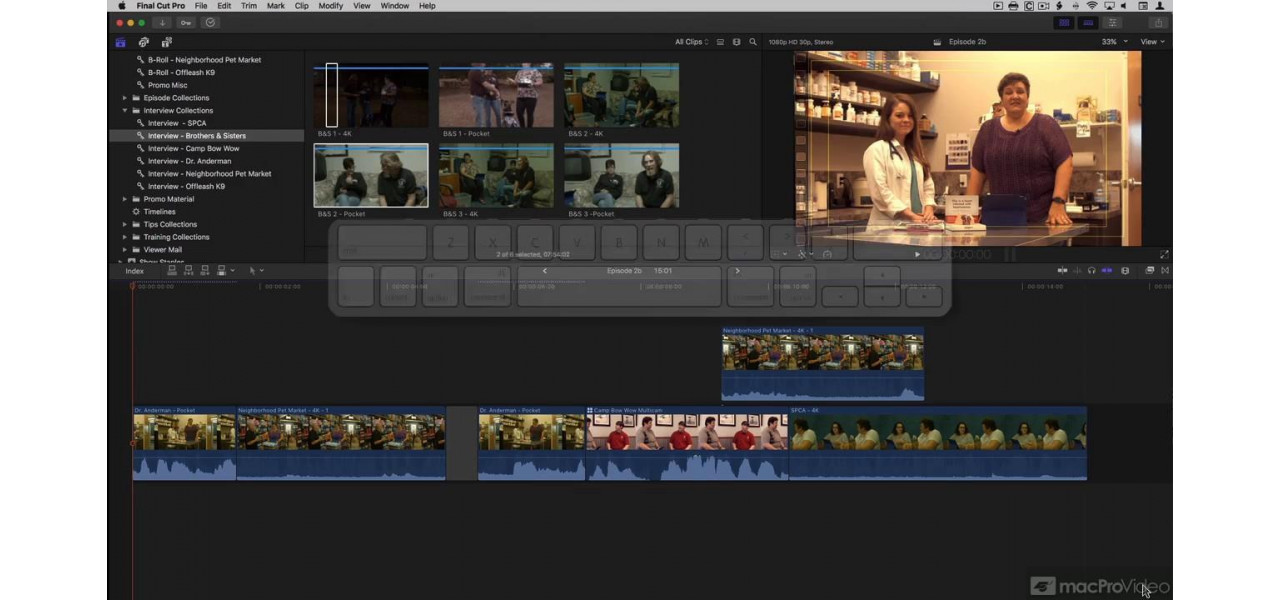Enter full screen viewer playback
Viewport: 1280px width, 600px height.
click(1164, 254)
